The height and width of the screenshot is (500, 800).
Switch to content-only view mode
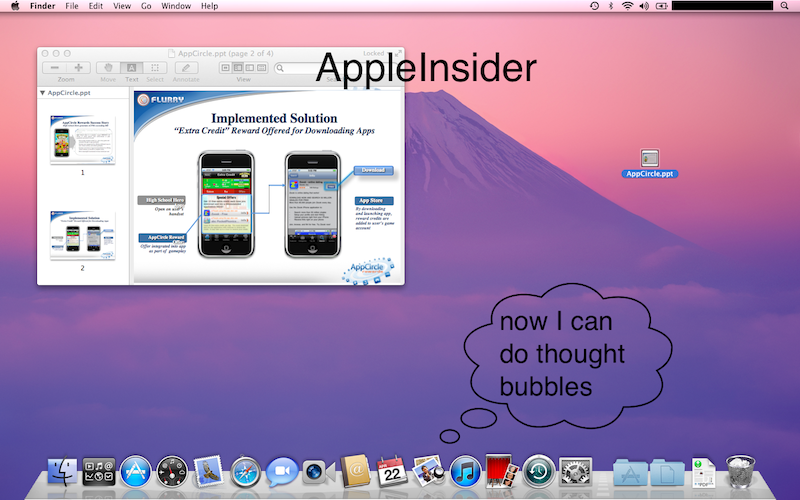[x=226, y=68]
